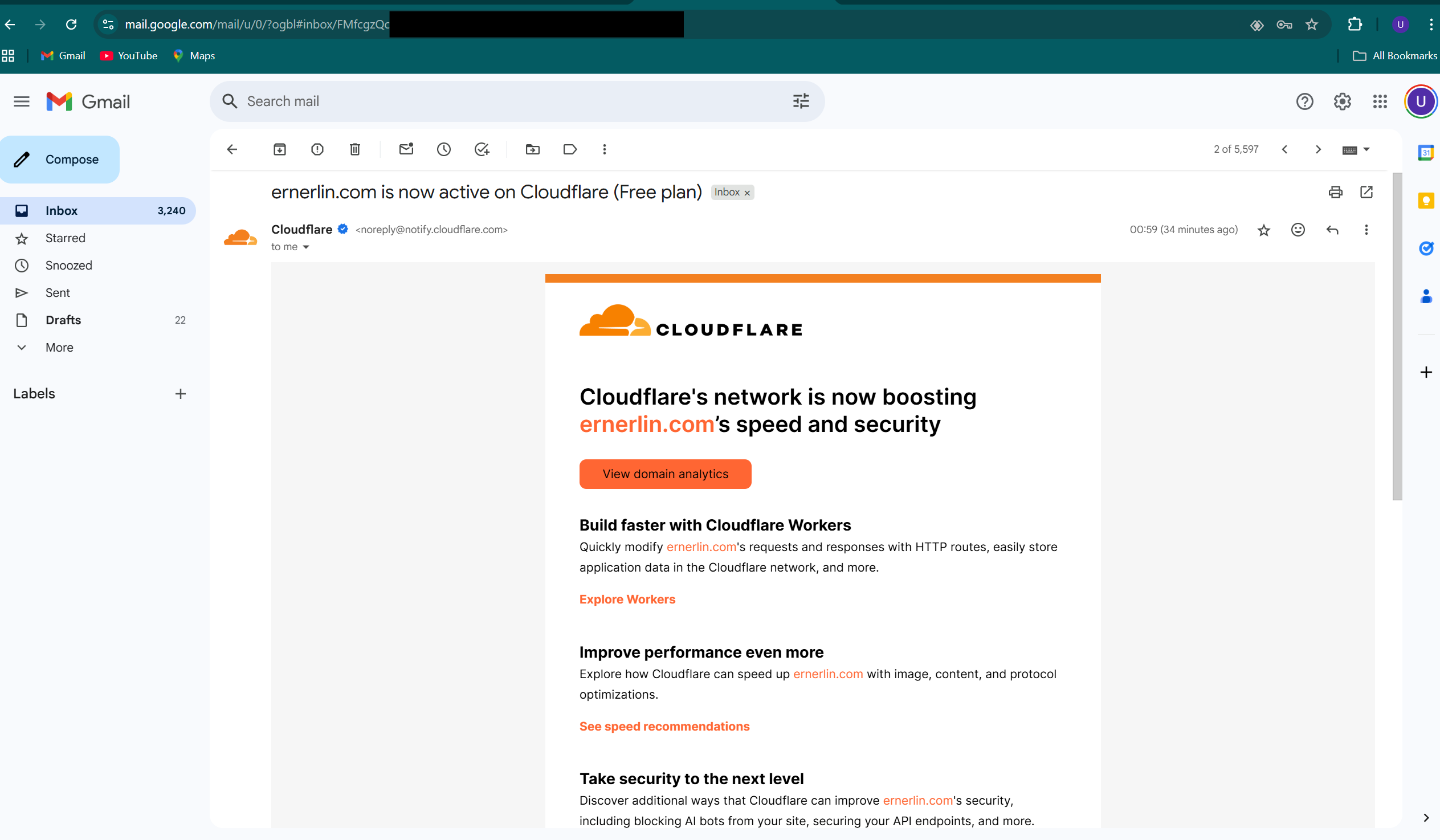Archive the Cloudflare email

pyautogui.click(x=280, y=149)
